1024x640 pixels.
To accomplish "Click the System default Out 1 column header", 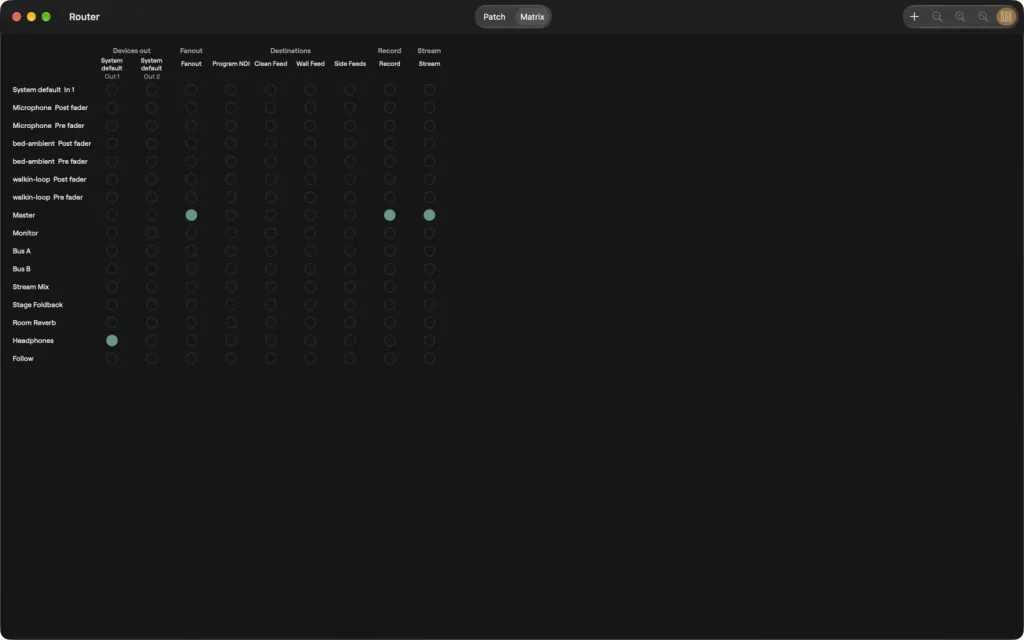I will pyautogui.click(x=112, y=68).
